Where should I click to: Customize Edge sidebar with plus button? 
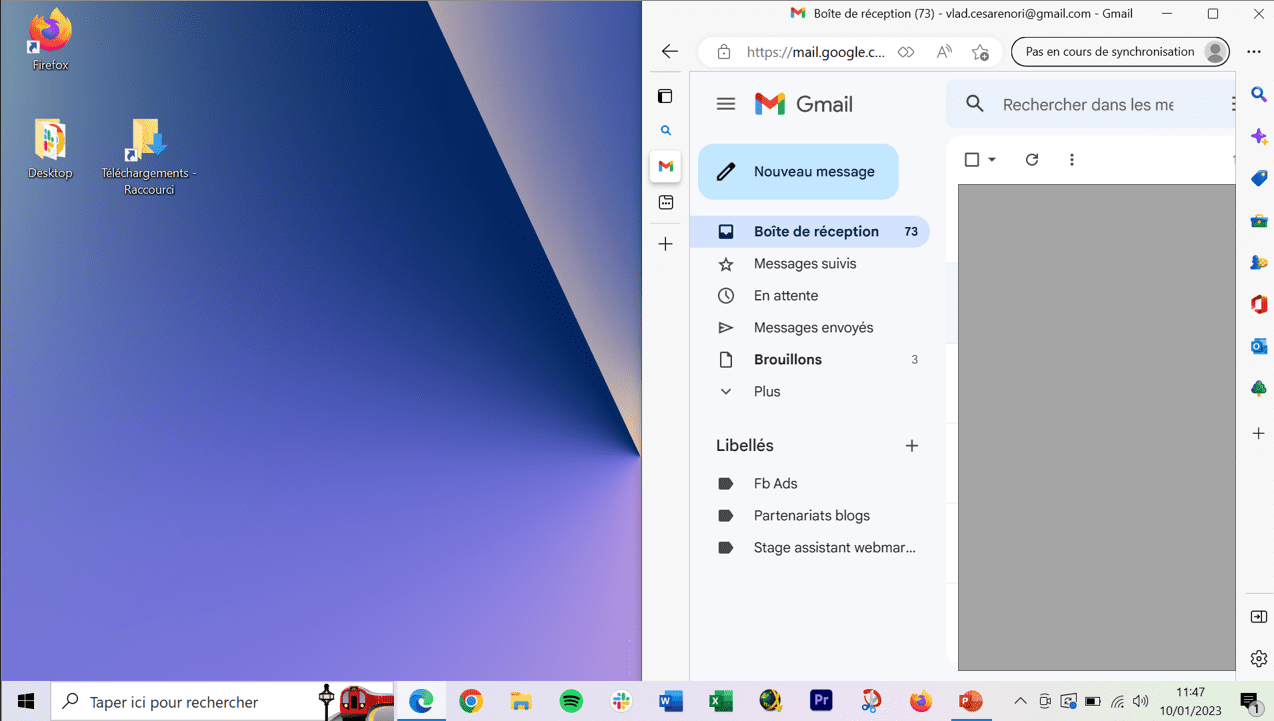tap(1259, 433)
